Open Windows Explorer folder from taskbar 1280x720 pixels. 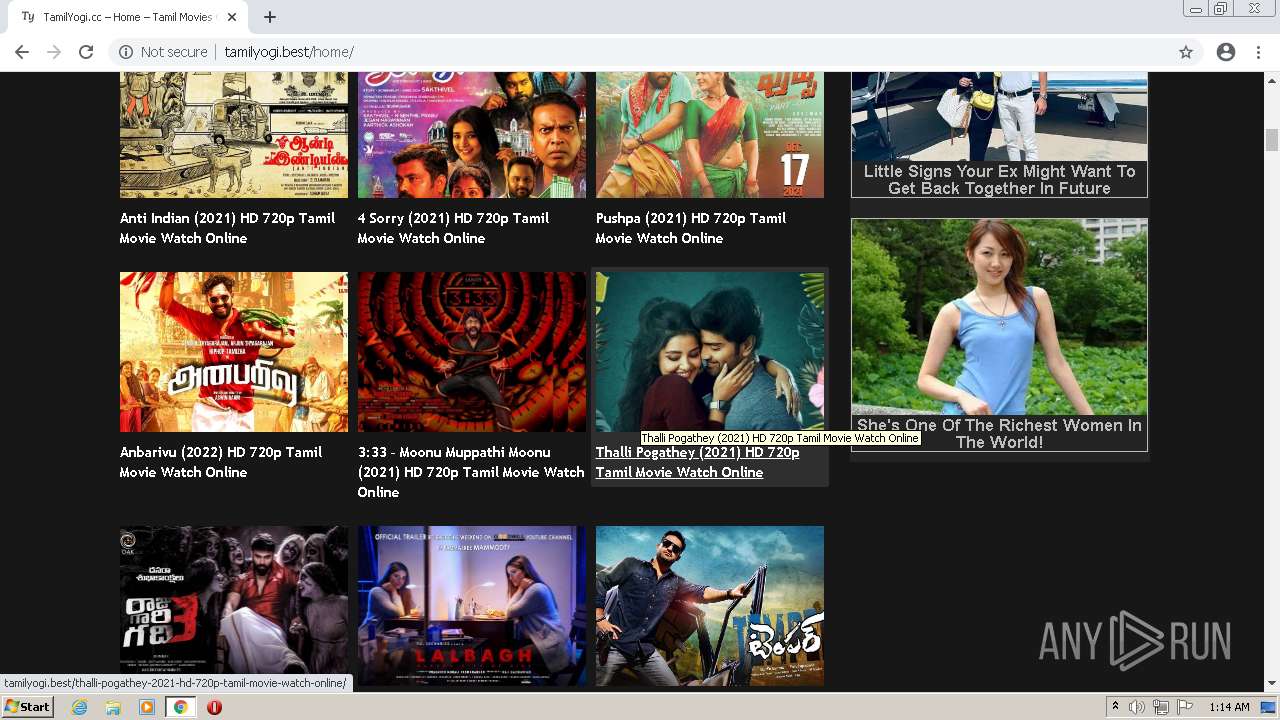point(113,707)
